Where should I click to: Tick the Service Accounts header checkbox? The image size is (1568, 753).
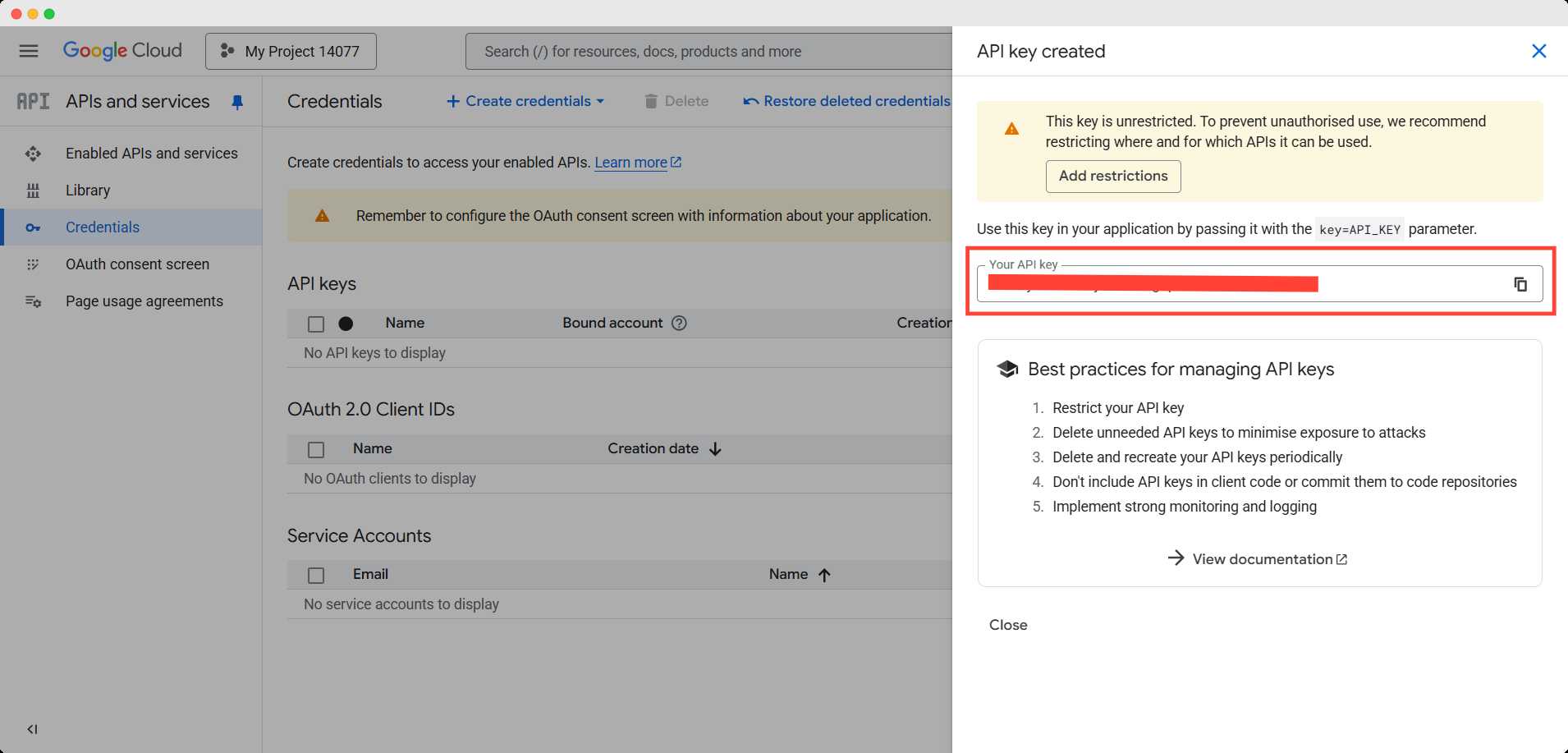(x=316, y=574)
